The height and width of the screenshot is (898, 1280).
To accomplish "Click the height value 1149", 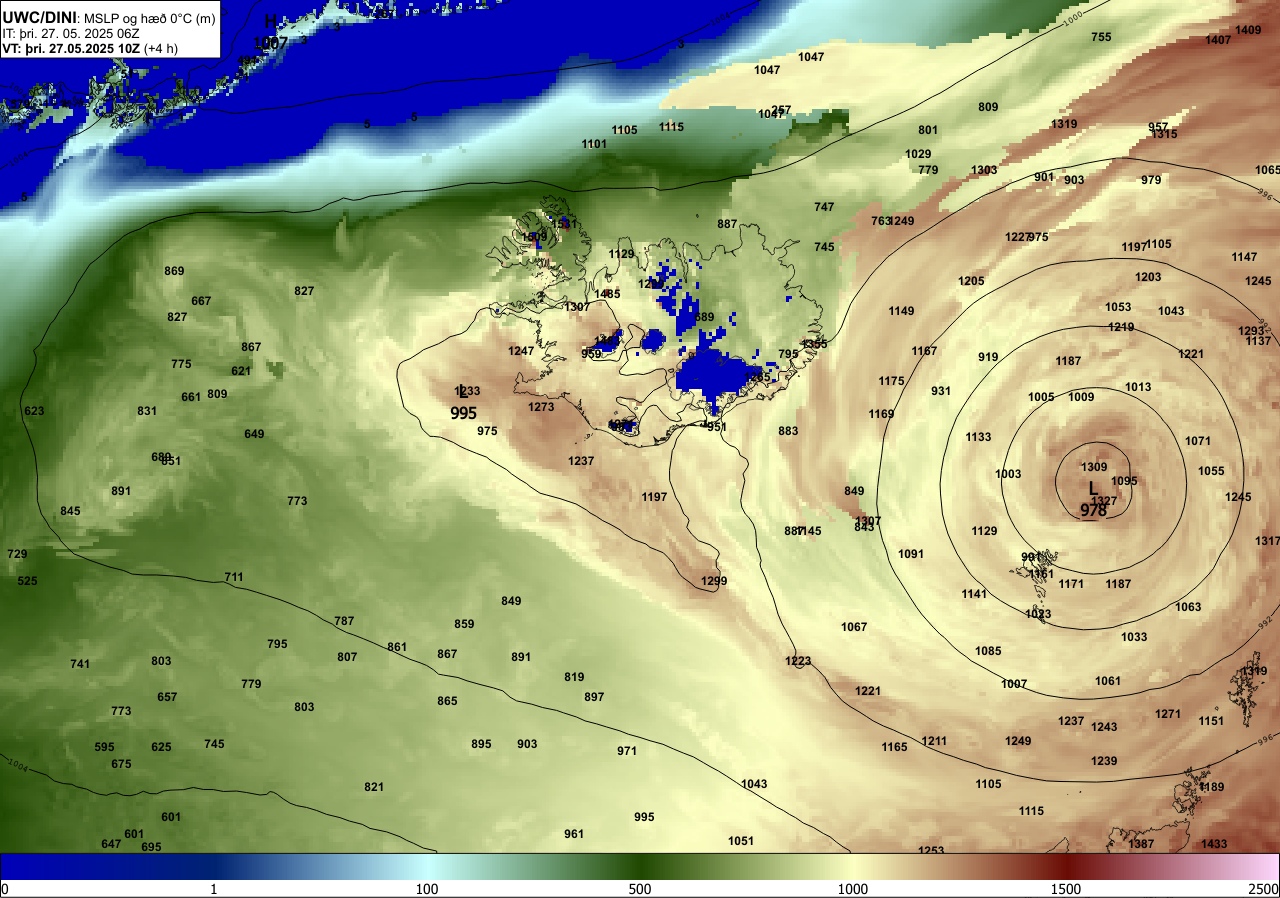I will click(x=901, y=311).
